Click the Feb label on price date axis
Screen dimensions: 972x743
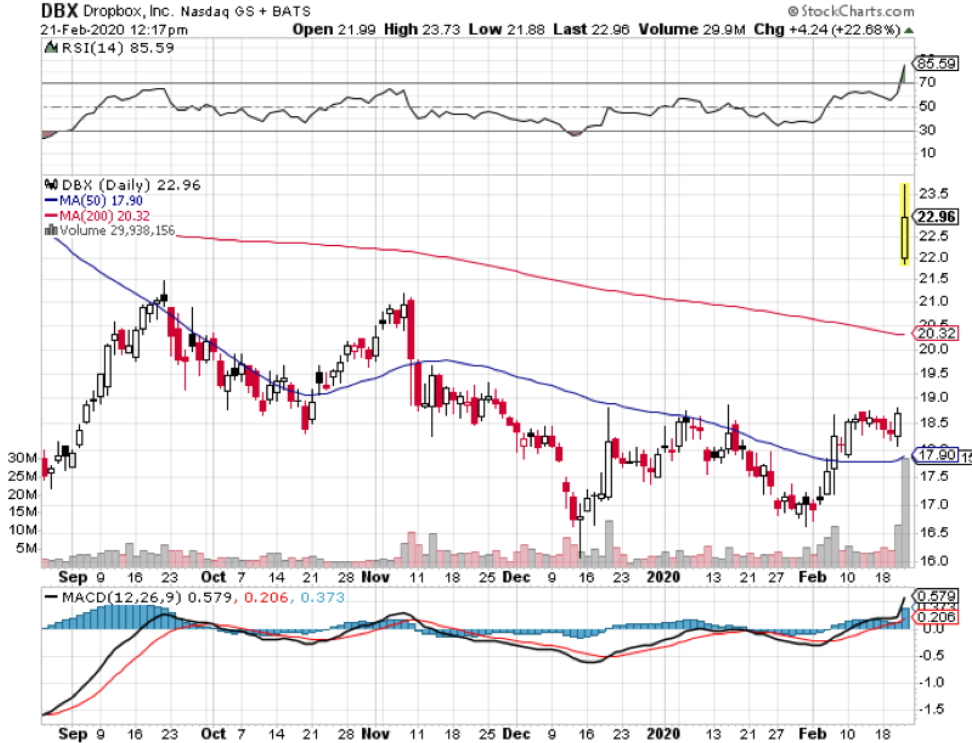813,578
